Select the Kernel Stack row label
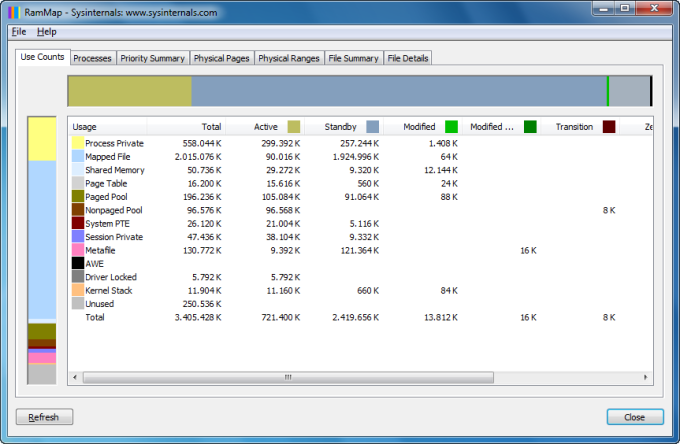The image size is (680, 444). (109, 290)
